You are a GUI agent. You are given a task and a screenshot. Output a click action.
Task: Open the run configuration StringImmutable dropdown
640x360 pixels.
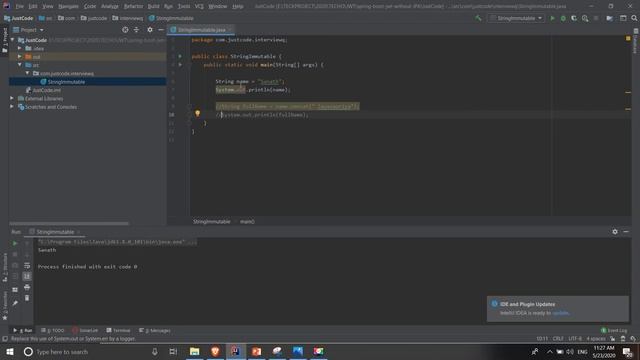click(516, 18)
